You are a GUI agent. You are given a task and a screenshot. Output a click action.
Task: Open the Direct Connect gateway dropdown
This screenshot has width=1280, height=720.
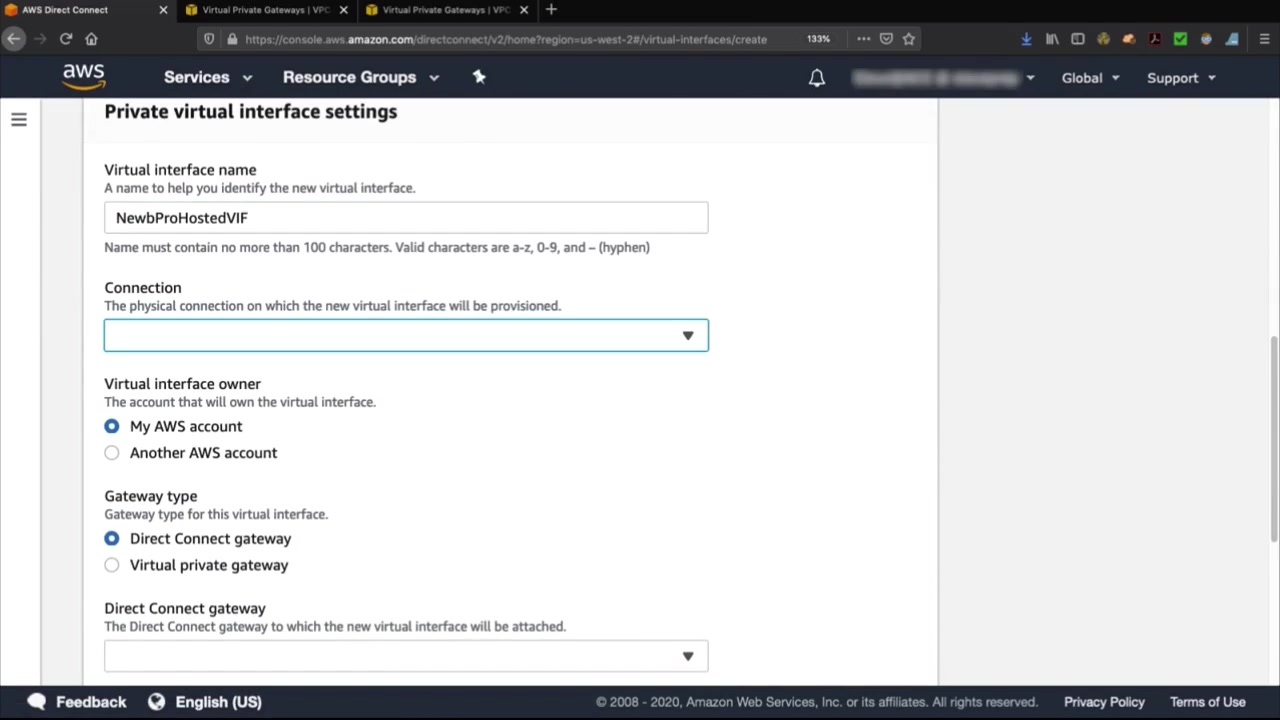(x=406, y=656)
